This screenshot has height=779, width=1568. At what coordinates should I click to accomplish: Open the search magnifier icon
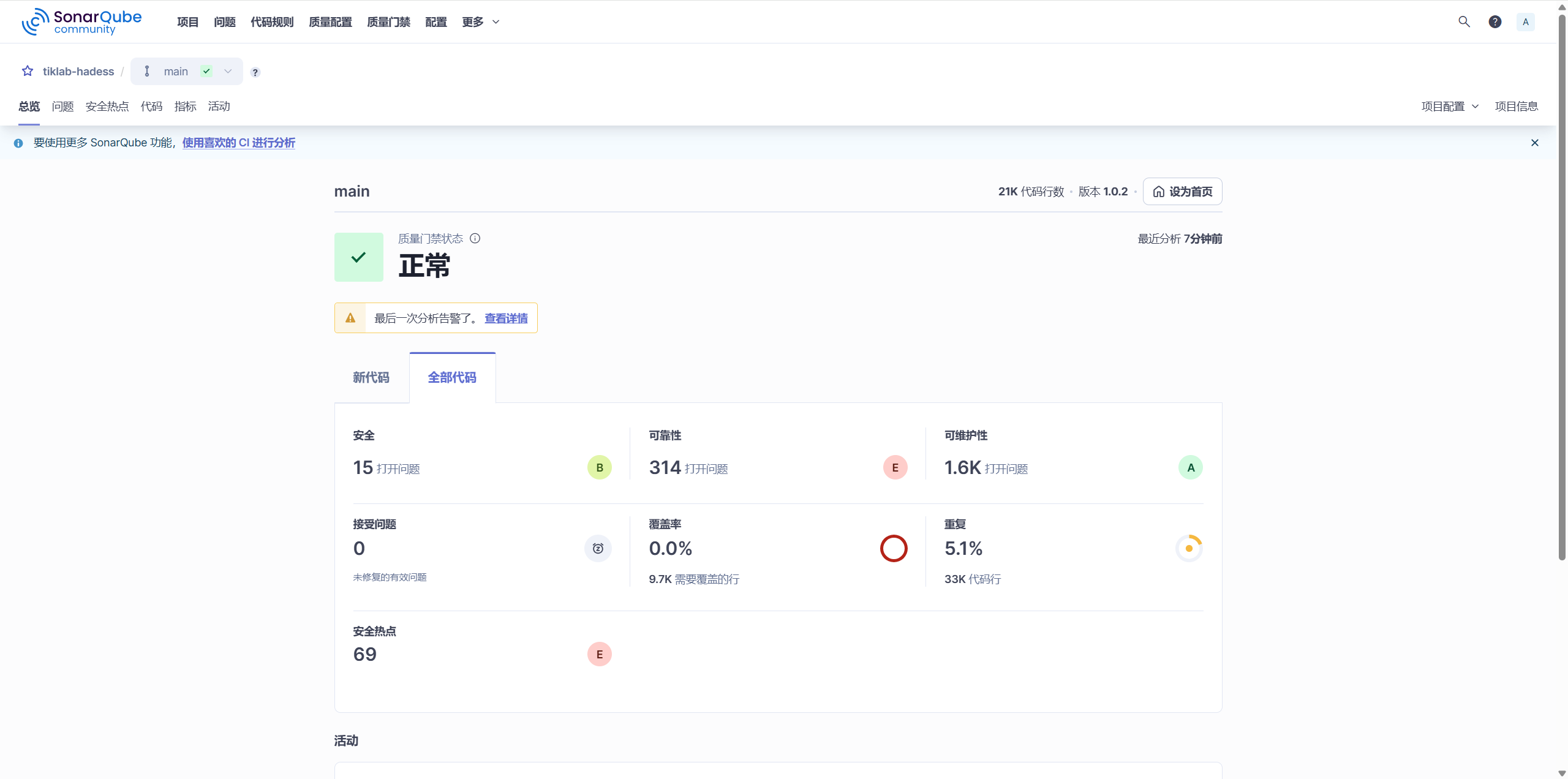[1464, 22]
